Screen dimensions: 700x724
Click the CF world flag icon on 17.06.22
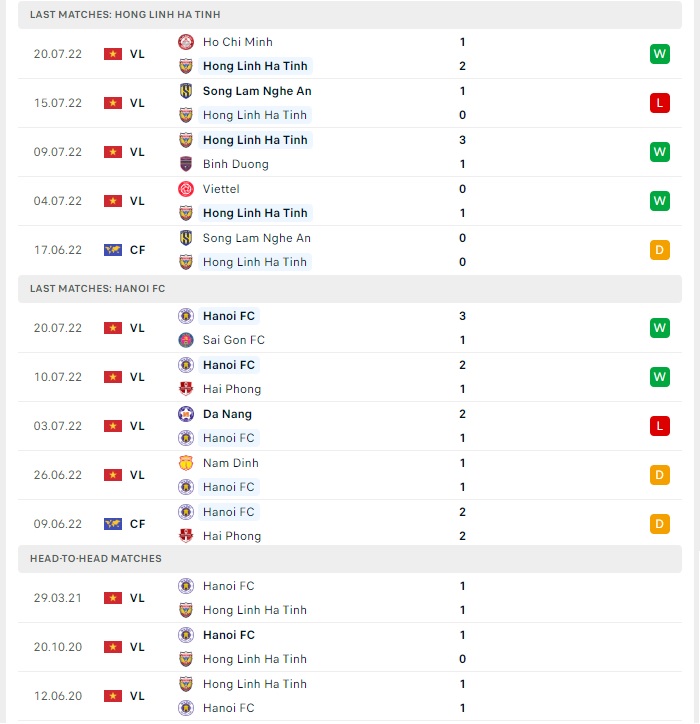pyautogui.click(x=113, y=250)
